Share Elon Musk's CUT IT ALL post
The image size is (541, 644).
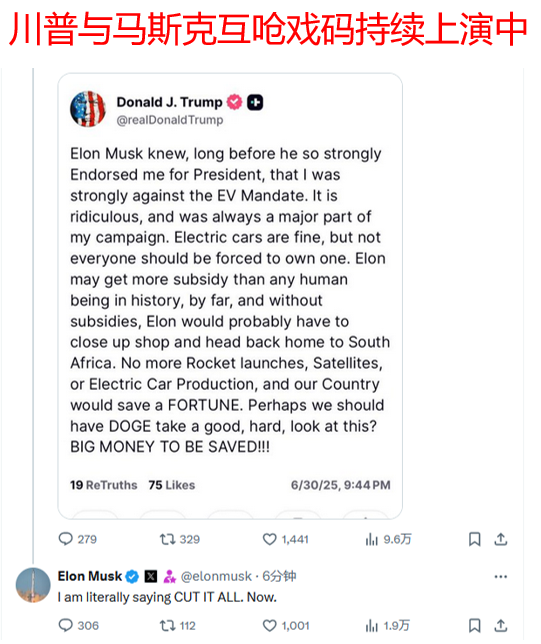click(x=501, y=626)
